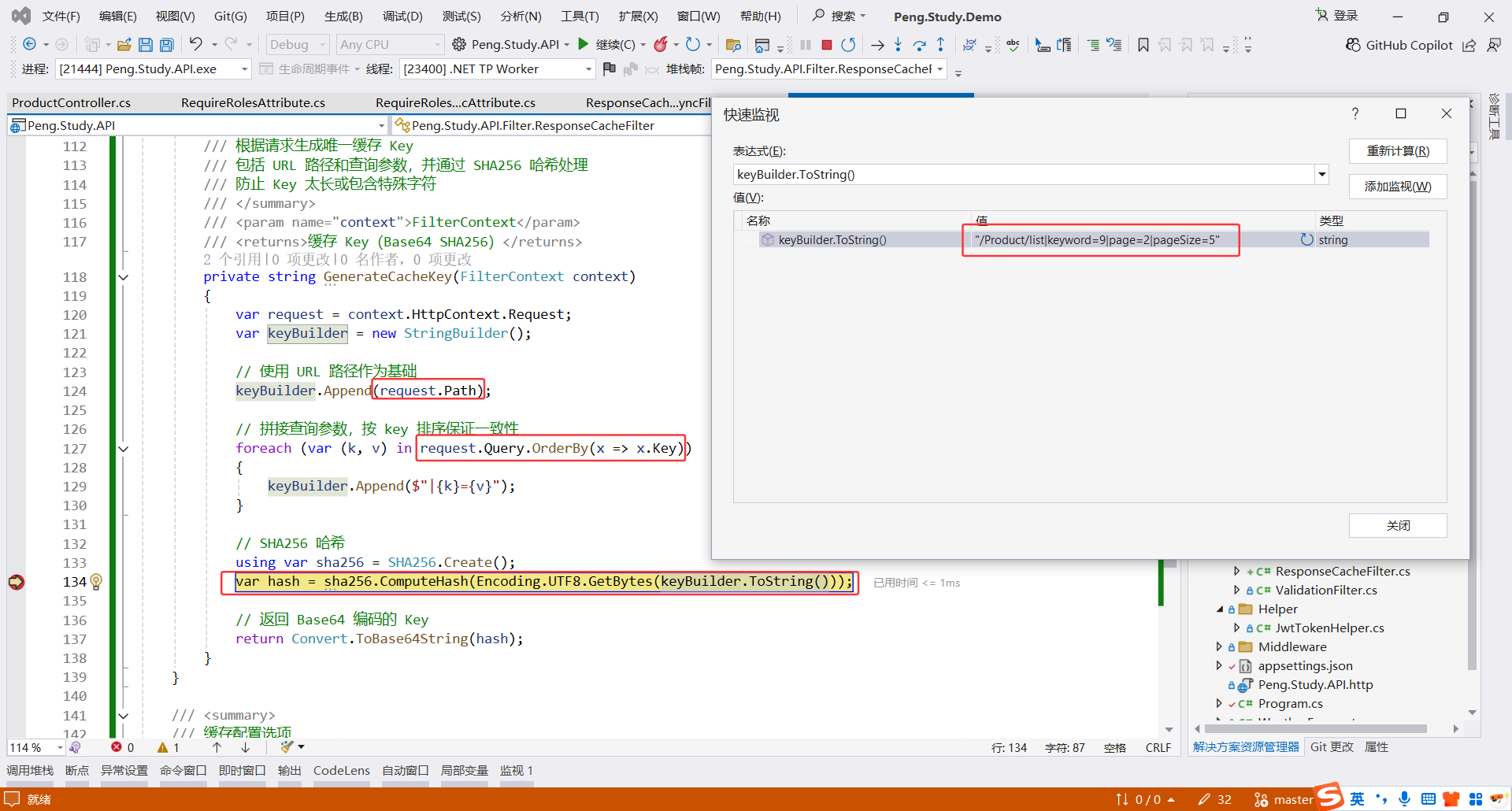Click the Quick Watch expression input field
The width and height of the screenshot is (1512, 811).
click(x=1025, y=174)
